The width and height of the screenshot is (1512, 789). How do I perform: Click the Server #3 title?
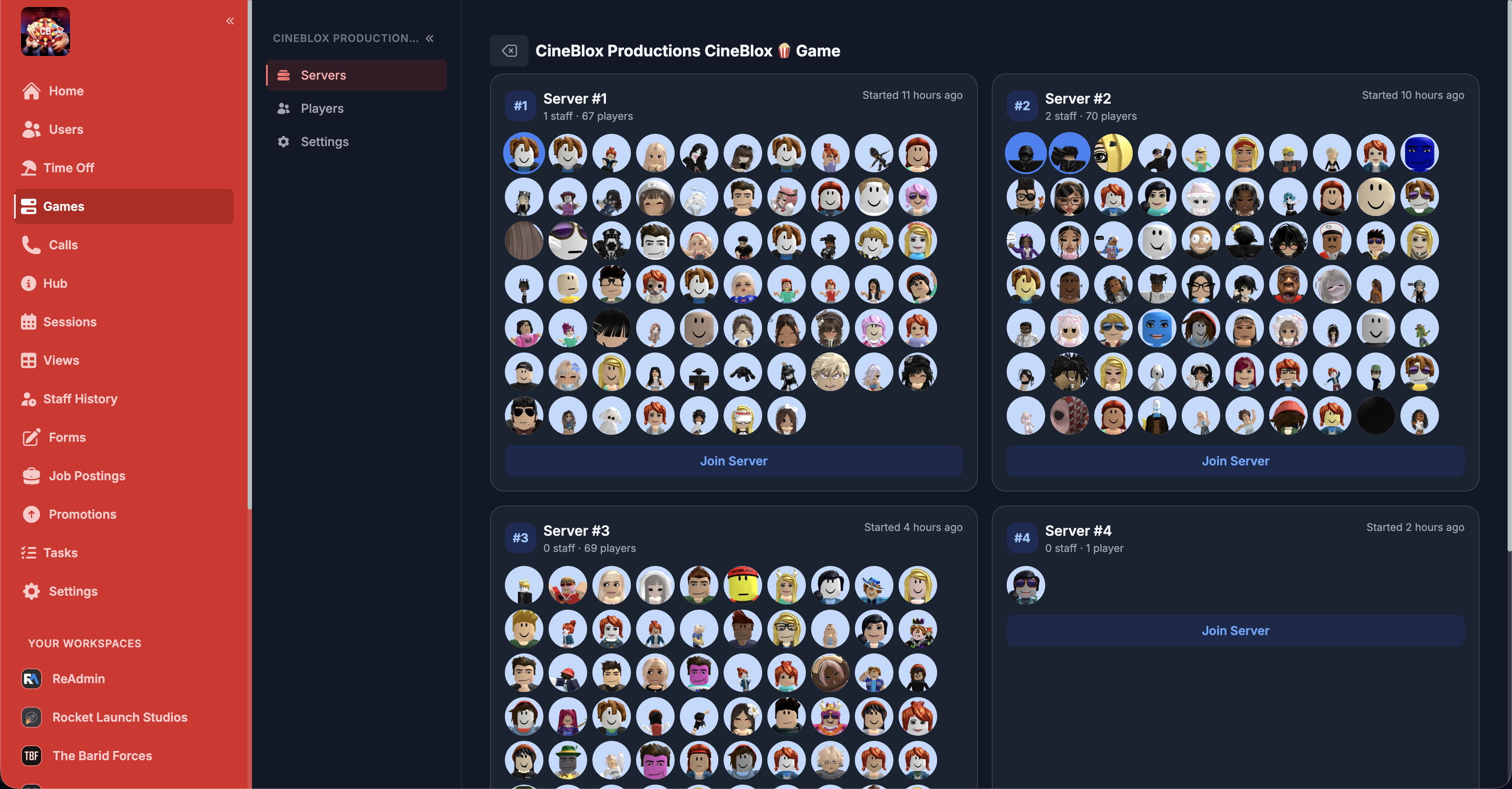[576, 531]
